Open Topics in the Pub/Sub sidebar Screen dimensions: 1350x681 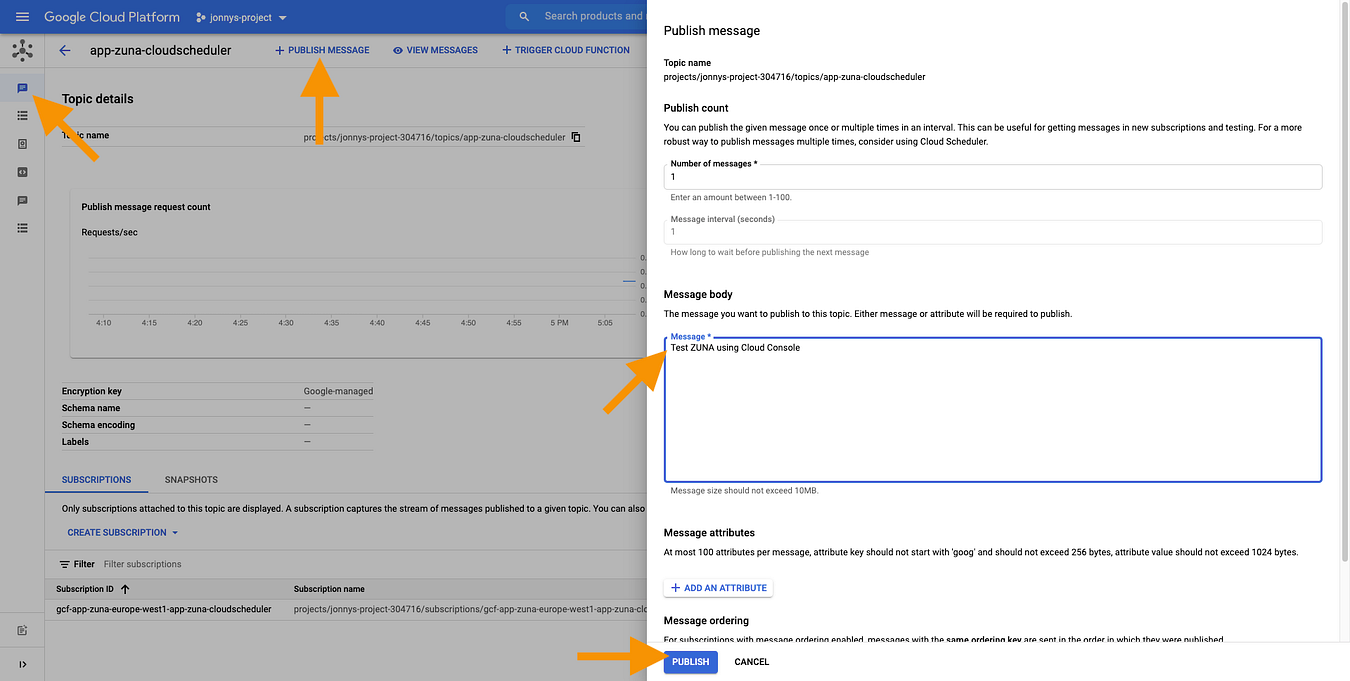click(x=22, y=88)
